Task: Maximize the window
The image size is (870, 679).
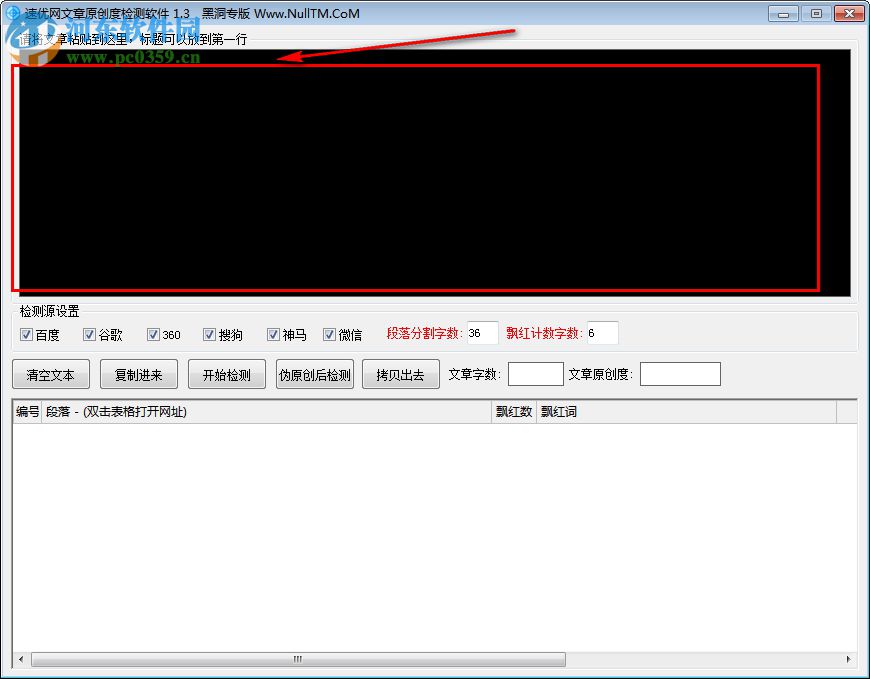Action: coord(816,13)
